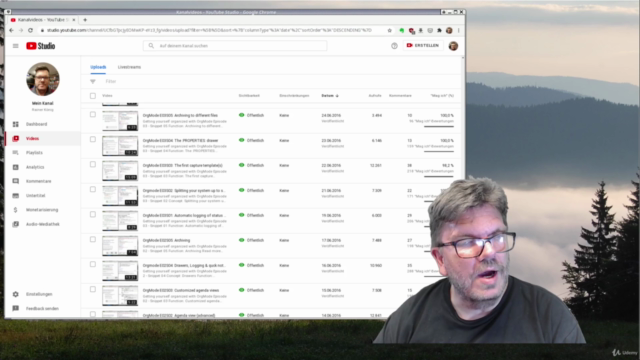Reload the page with the refresh icon
640x360 pixels.
30,30
